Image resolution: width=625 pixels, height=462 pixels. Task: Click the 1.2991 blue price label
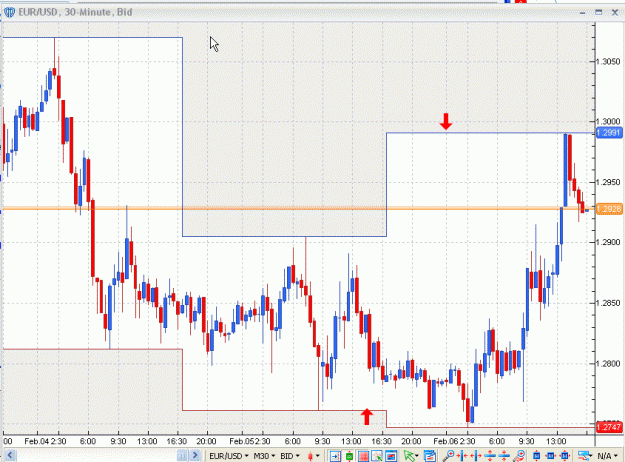[x=609, y=133]
